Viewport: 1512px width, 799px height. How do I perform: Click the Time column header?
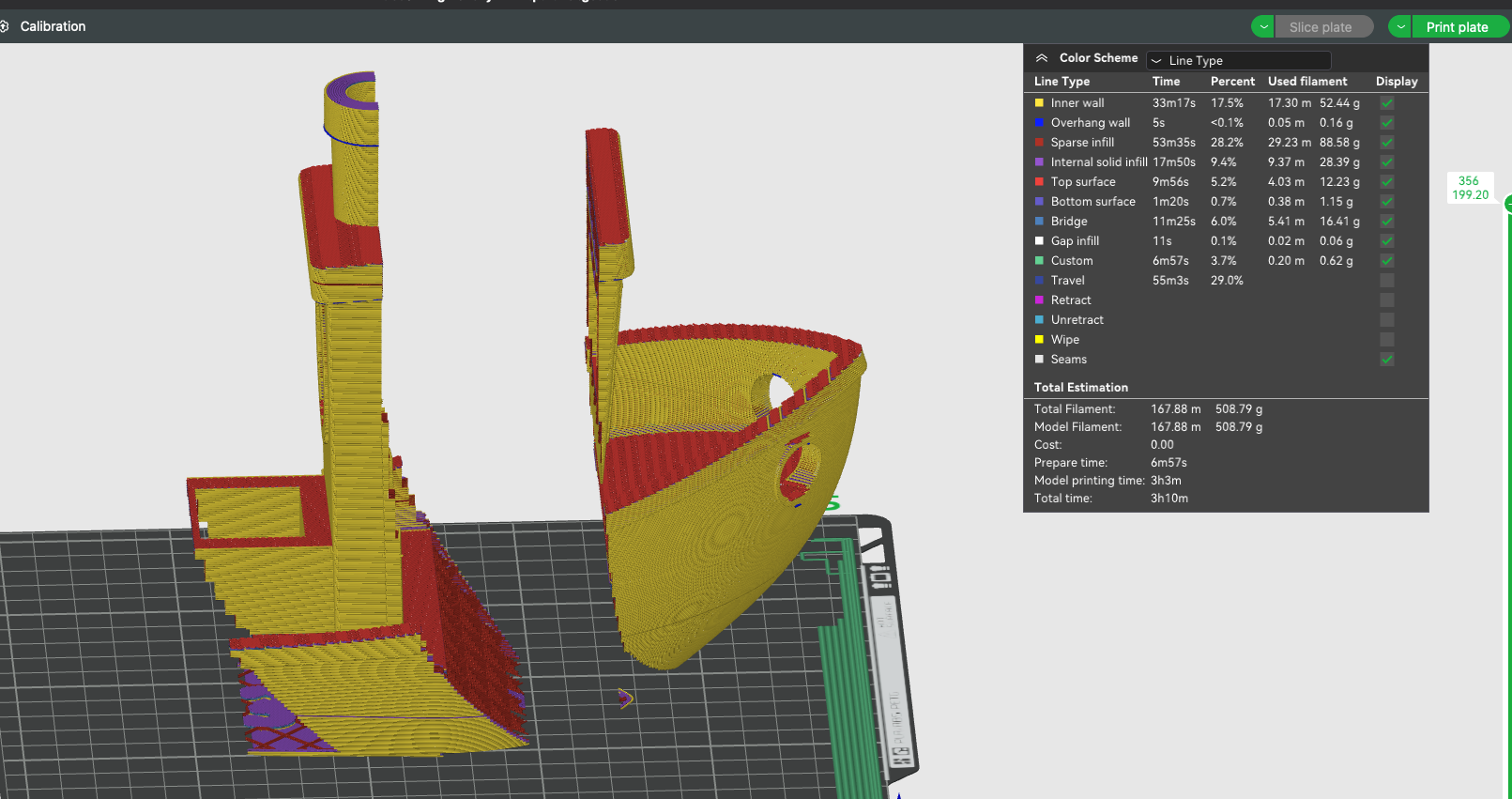[x=1166, y=82]
